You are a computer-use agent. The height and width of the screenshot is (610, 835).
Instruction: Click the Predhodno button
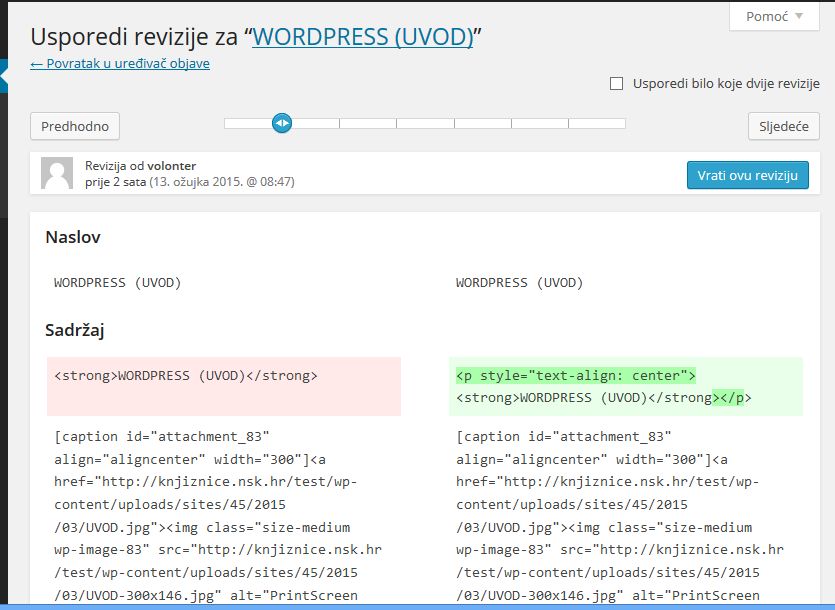point(75,126)
